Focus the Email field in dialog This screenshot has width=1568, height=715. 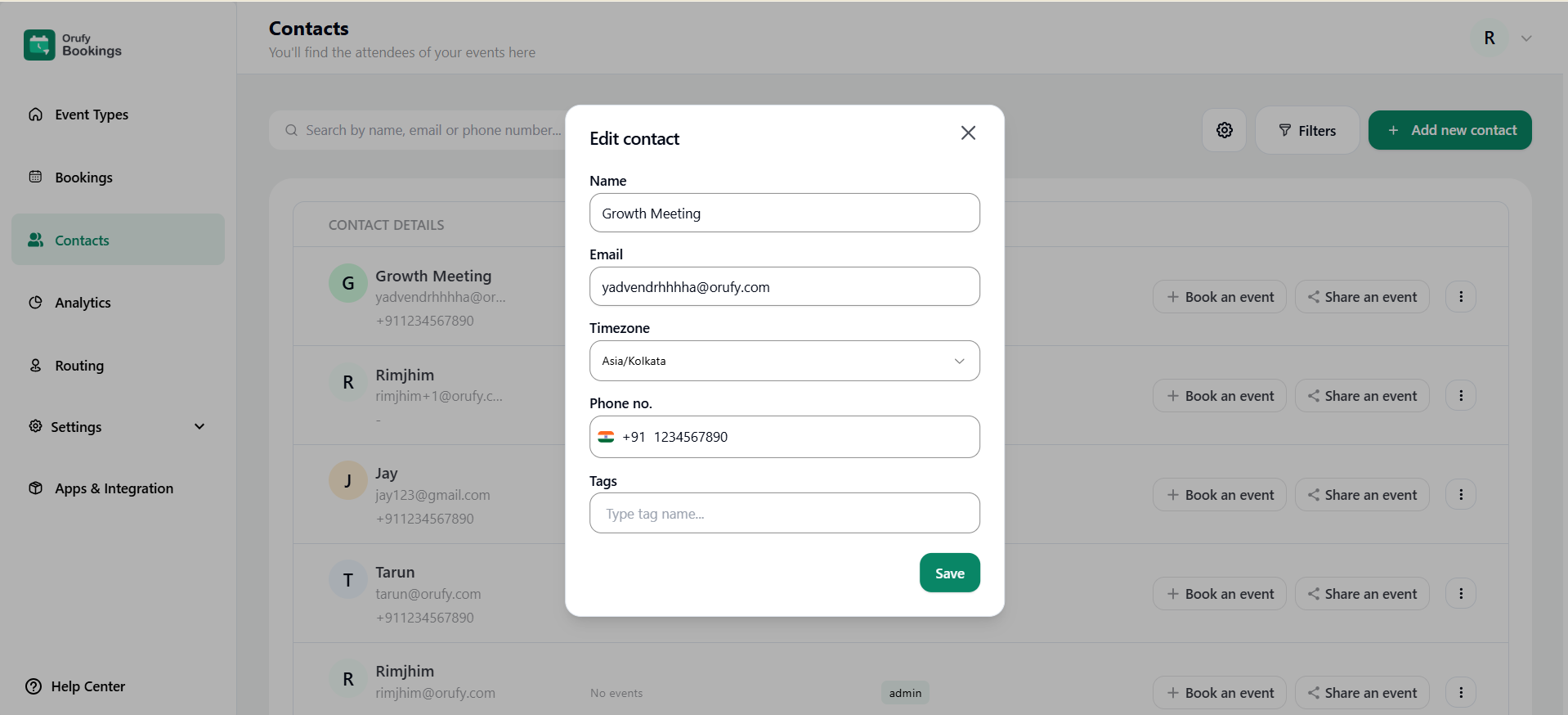click(784, 287)
